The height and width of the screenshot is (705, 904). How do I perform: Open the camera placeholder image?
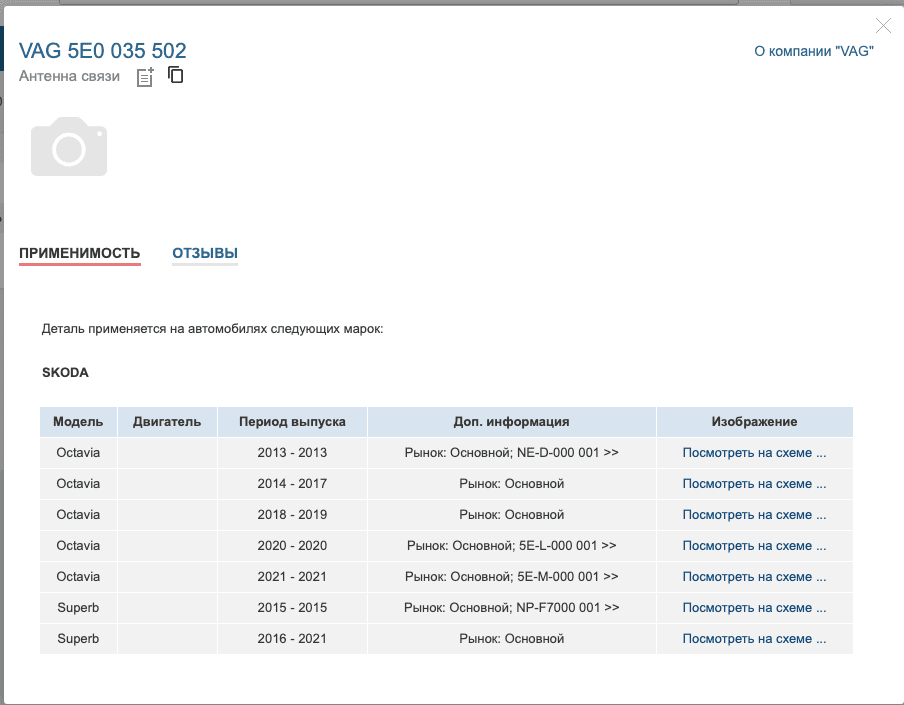pyautogui.click(x=69, y=146)
